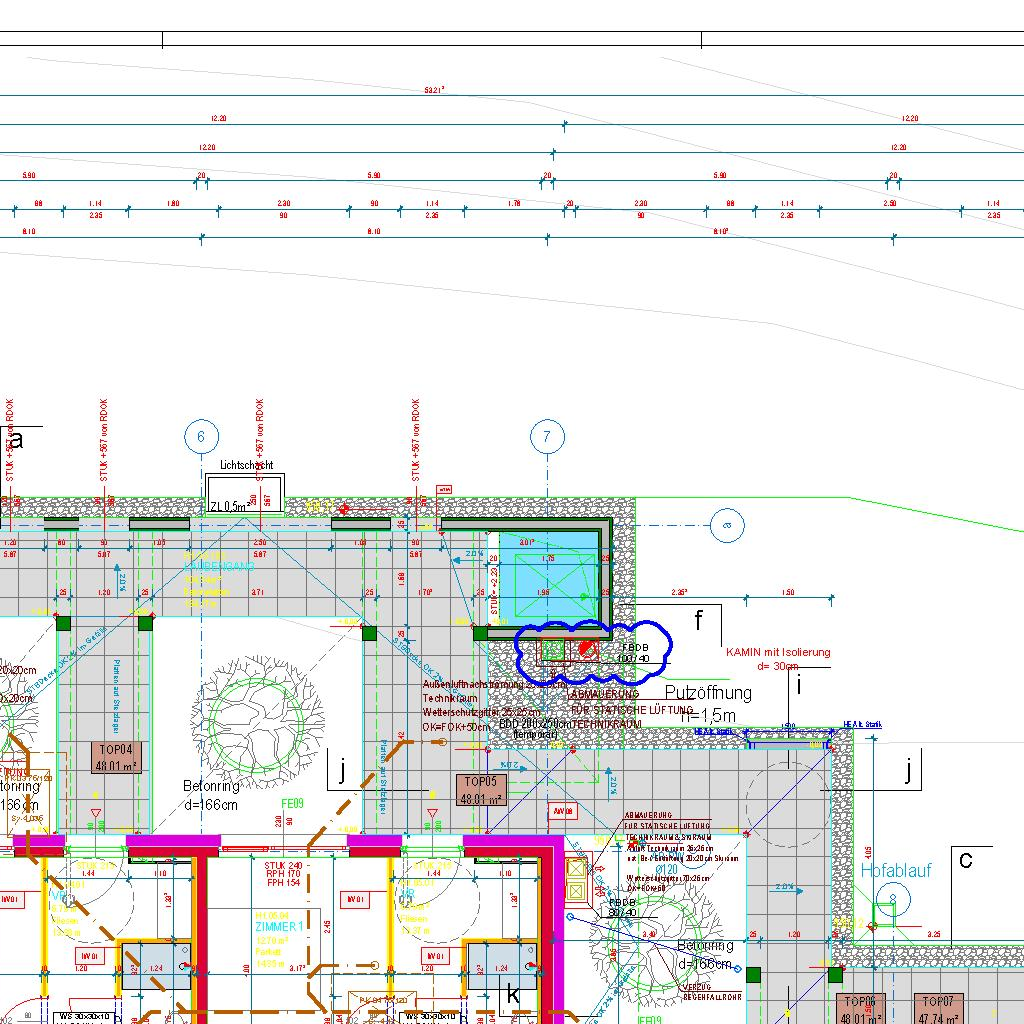
Task: Select grid axis bubble number 7
Action: (x=547, y=436)
